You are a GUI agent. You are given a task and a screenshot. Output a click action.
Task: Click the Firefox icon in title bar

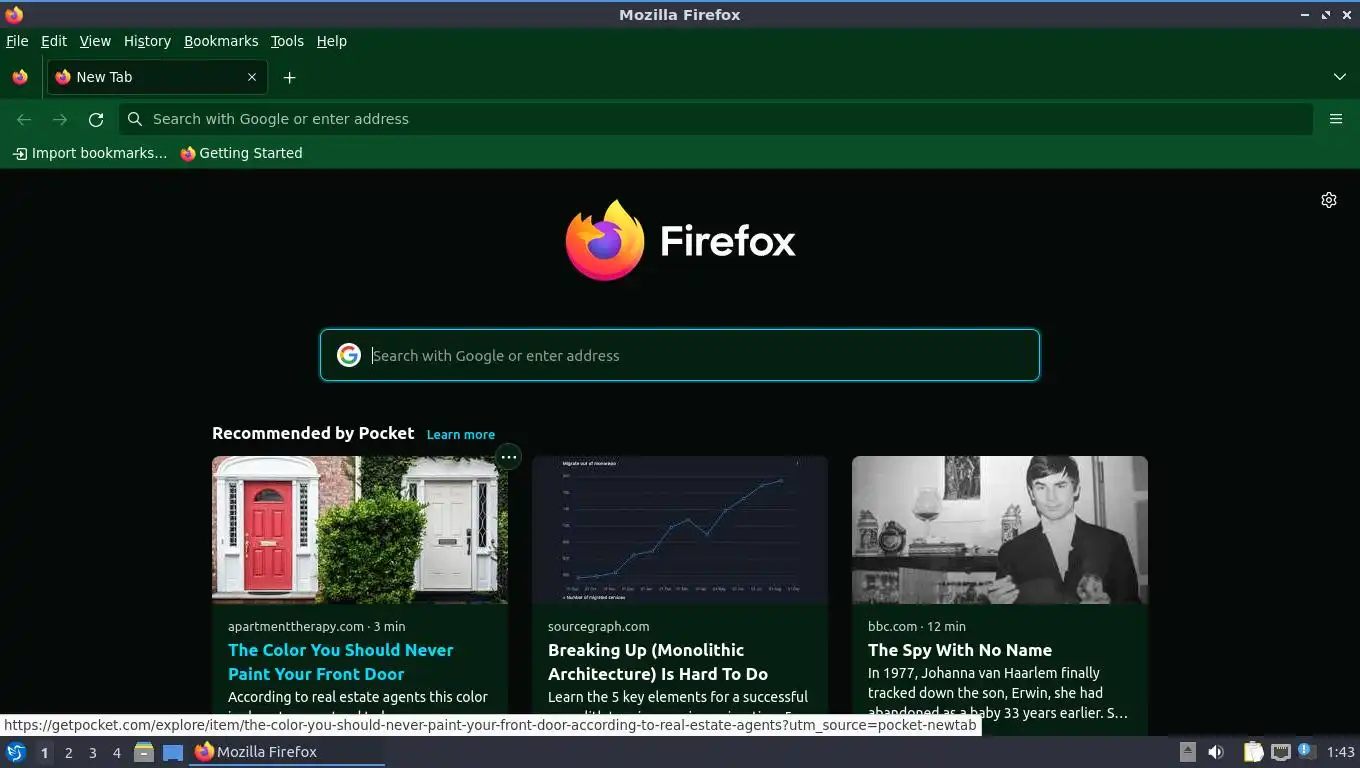pyautogui.click(x=14, y=14)
